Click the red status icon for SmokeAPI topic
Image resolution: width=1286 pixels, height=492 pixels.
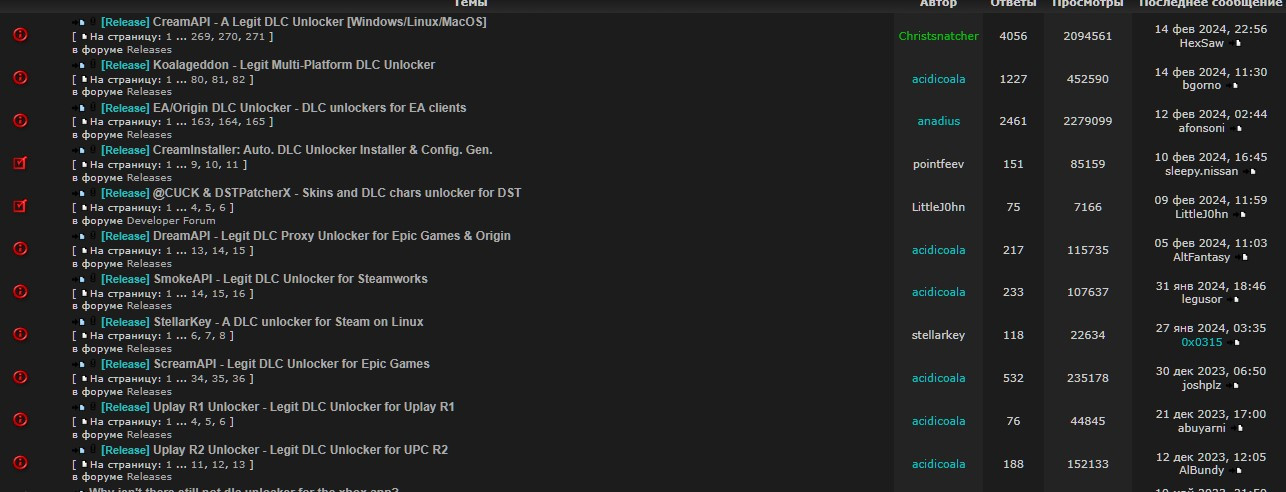(x=20, y=292)
